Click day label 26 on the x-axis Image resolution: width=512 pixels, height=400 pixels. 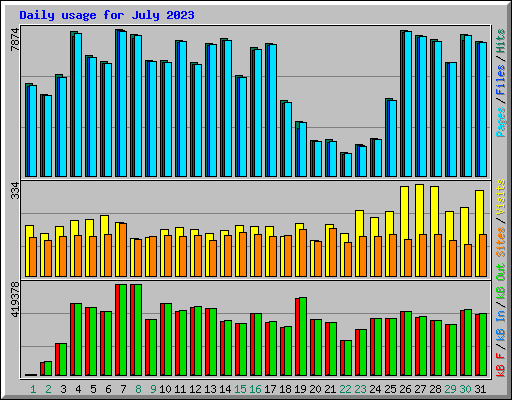pyautogui.click(x=405, y=389)
